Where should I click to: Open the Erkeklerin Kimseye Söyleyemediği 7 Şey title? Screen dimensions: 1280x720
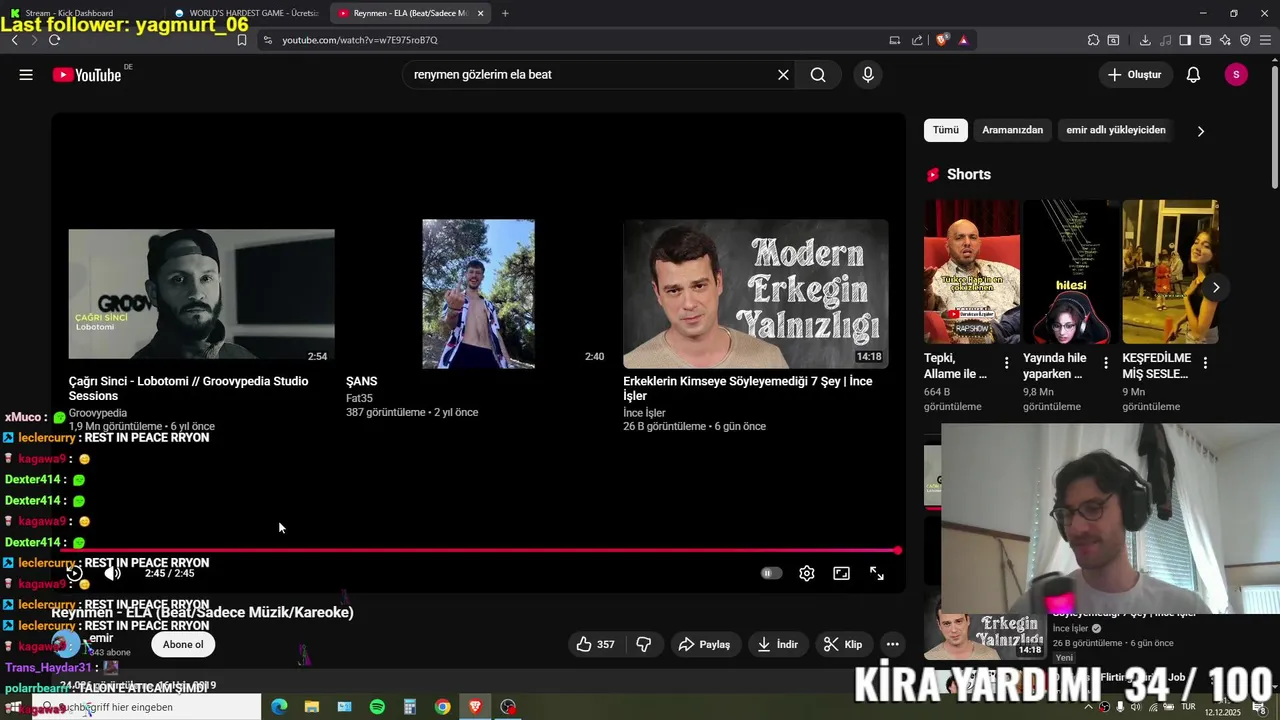747,388
